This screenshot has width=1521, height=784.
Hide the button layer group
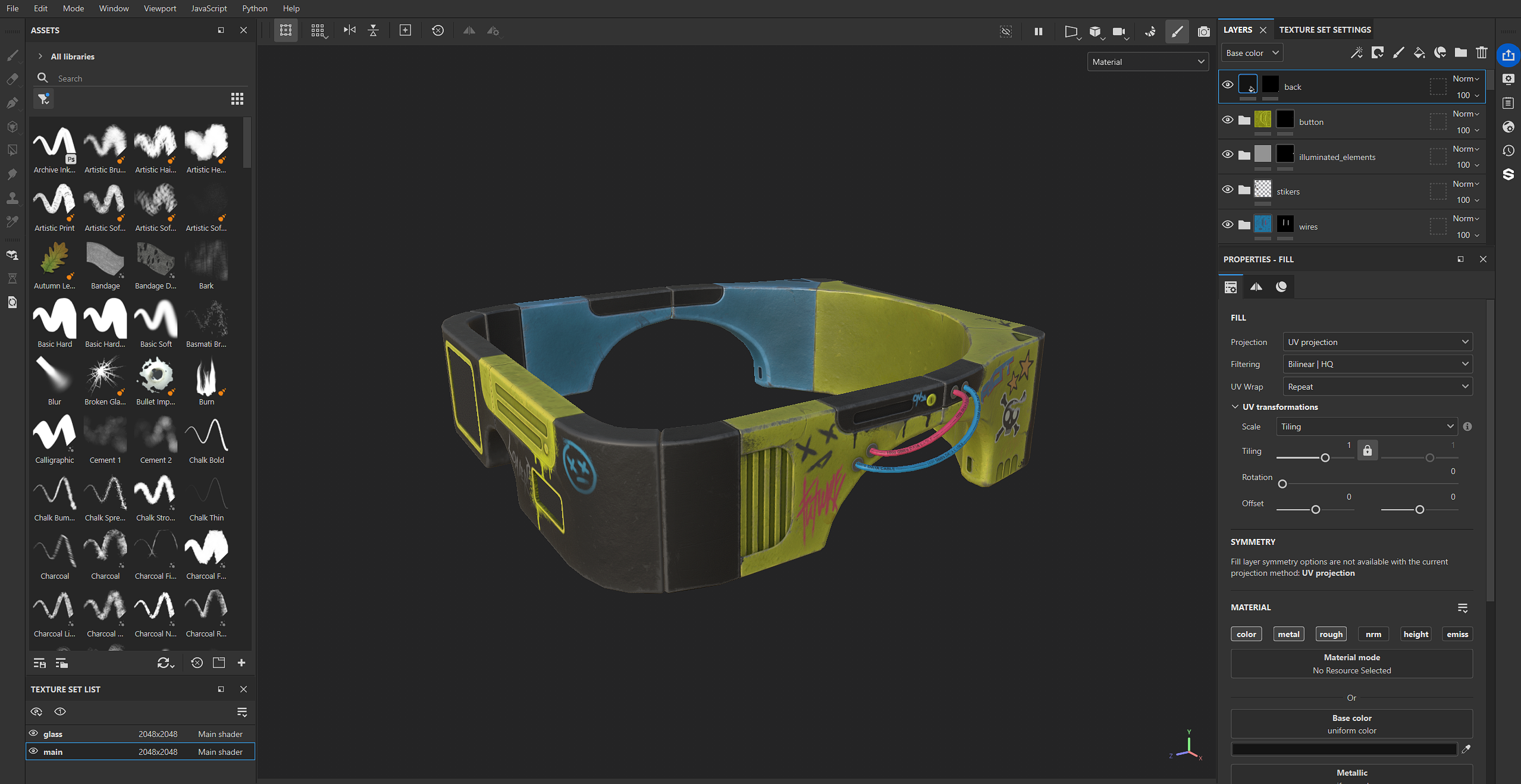[1227, 120]
